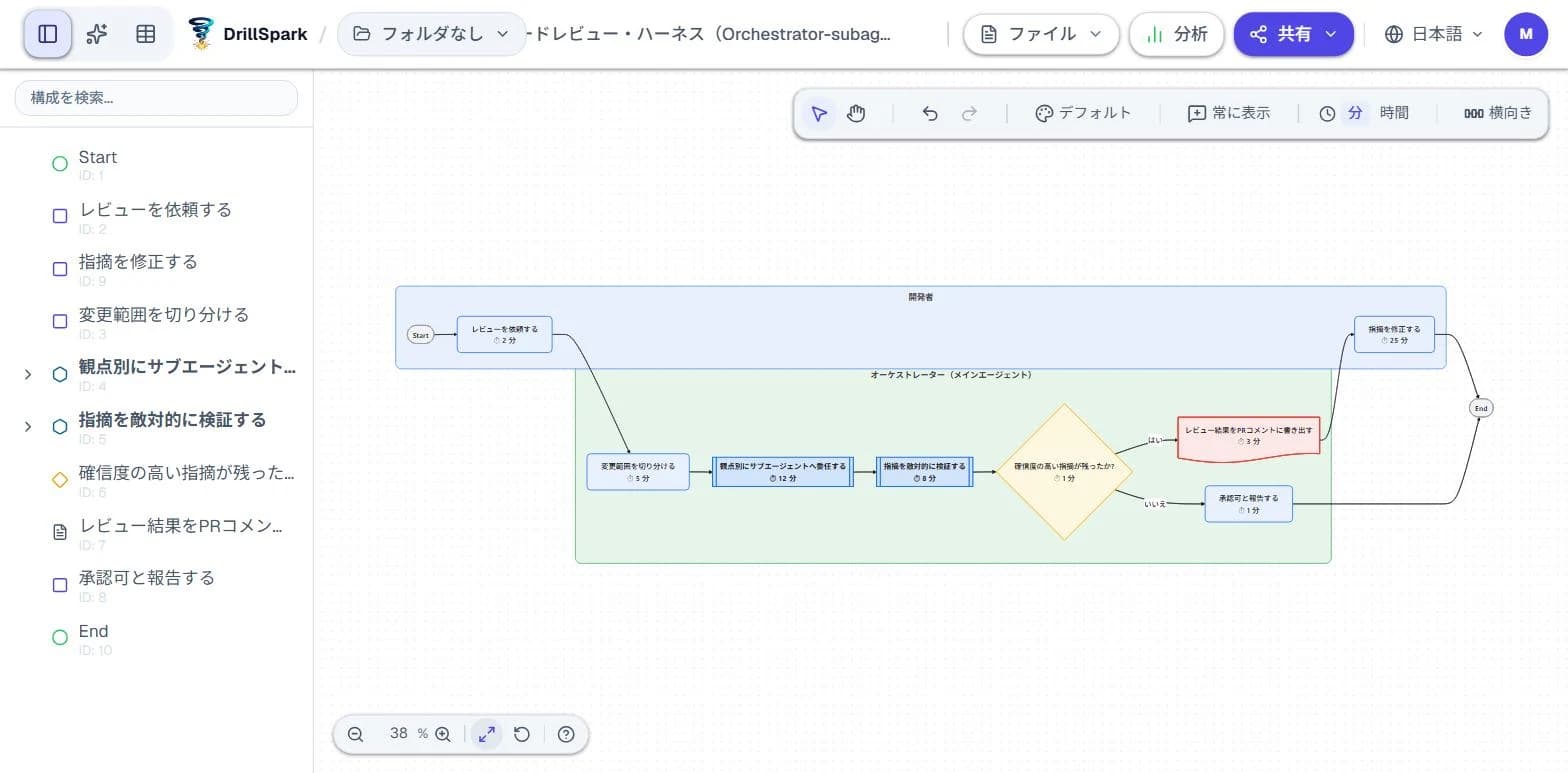Image resolution: width=1568 pixels, height=773 pixels.
Task: Select the 指摘を修正する canvas node
Action: coord(1394,334)
